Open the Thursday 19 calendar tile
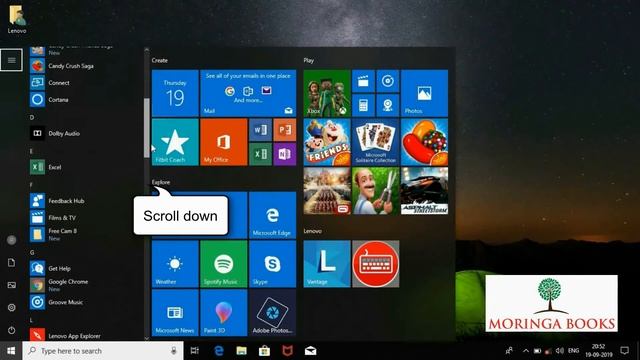 point(175,93)
